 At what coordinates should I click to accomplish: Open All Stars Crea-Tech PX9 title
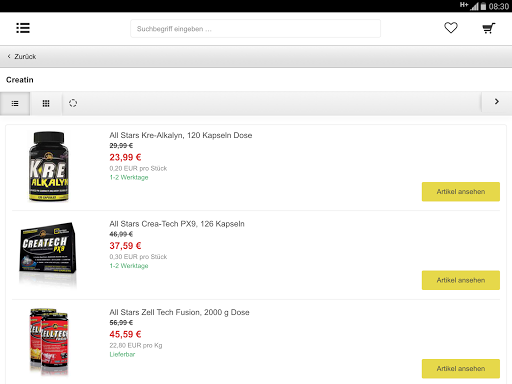pyautogui.click(x=177, y=224)
